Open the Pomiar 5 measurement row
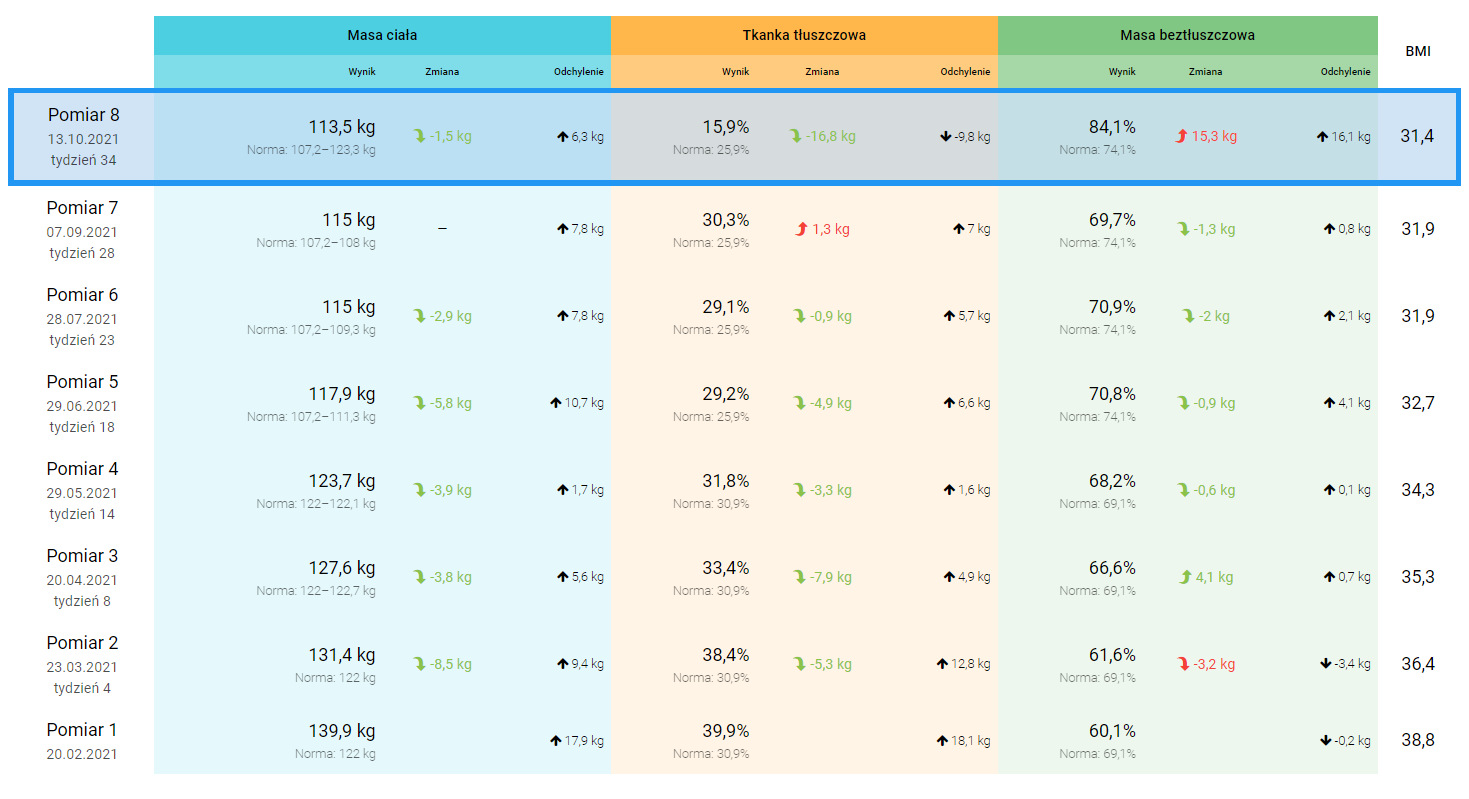 [734, 403]
